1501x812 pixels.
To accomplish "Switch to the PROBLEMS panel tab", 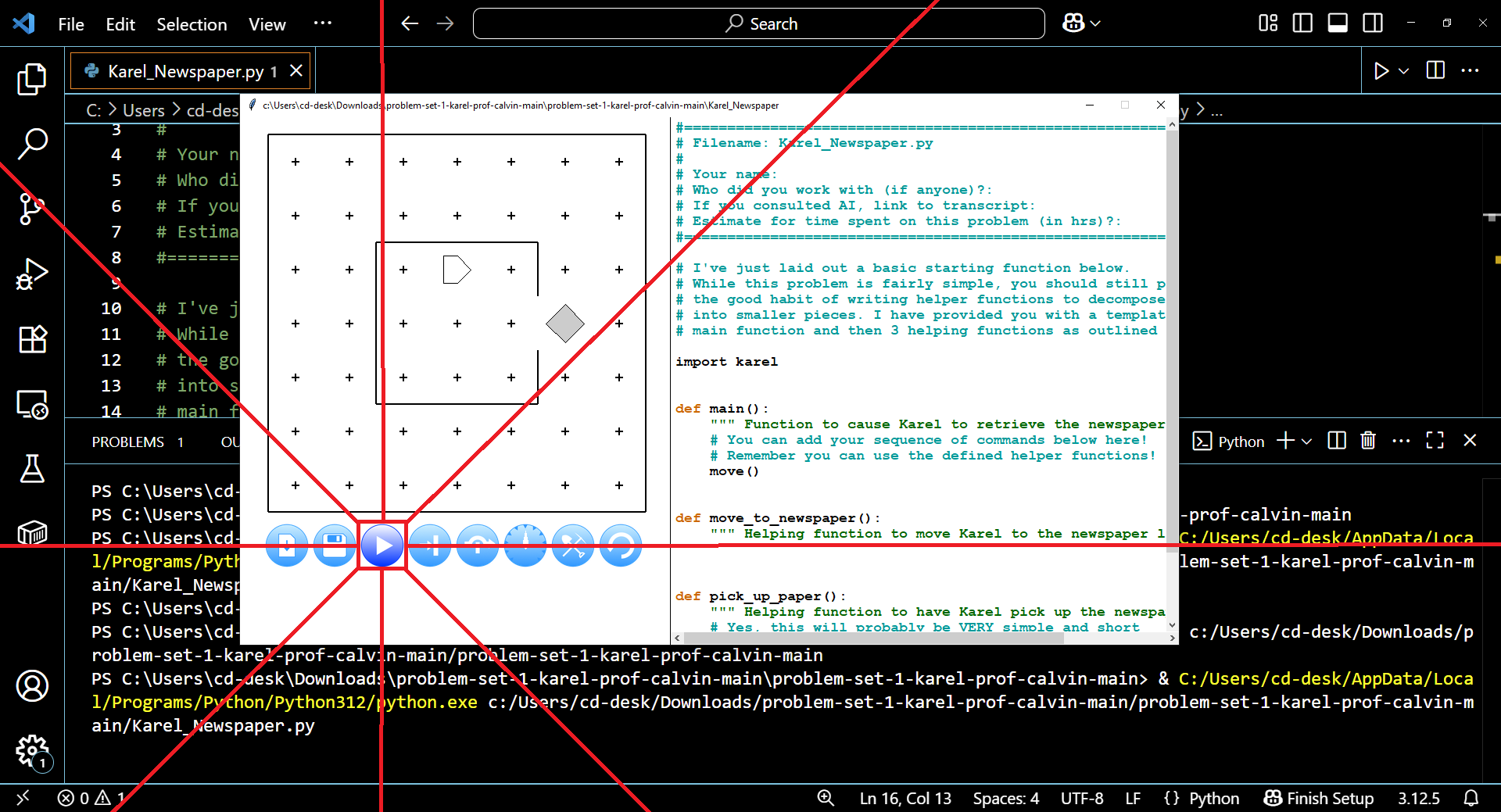I will coord(128,442).
